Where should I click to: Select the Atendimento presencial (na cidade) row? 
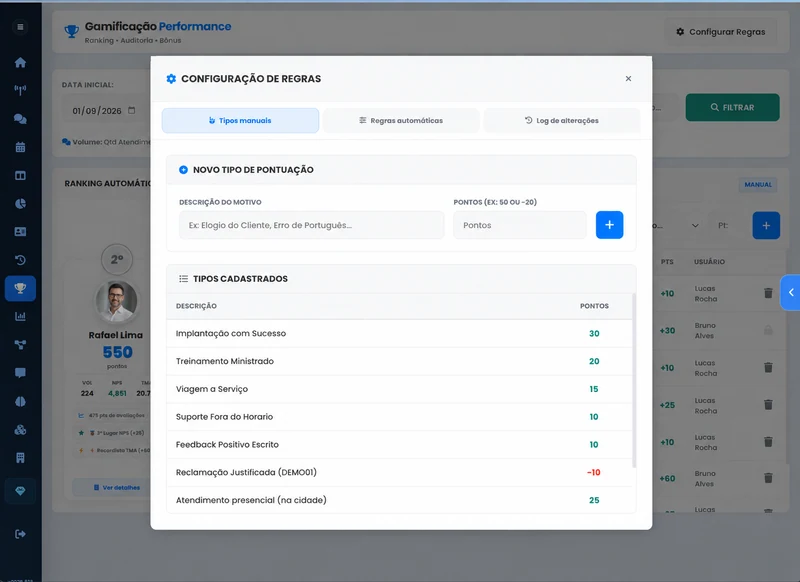pos(399,500)
